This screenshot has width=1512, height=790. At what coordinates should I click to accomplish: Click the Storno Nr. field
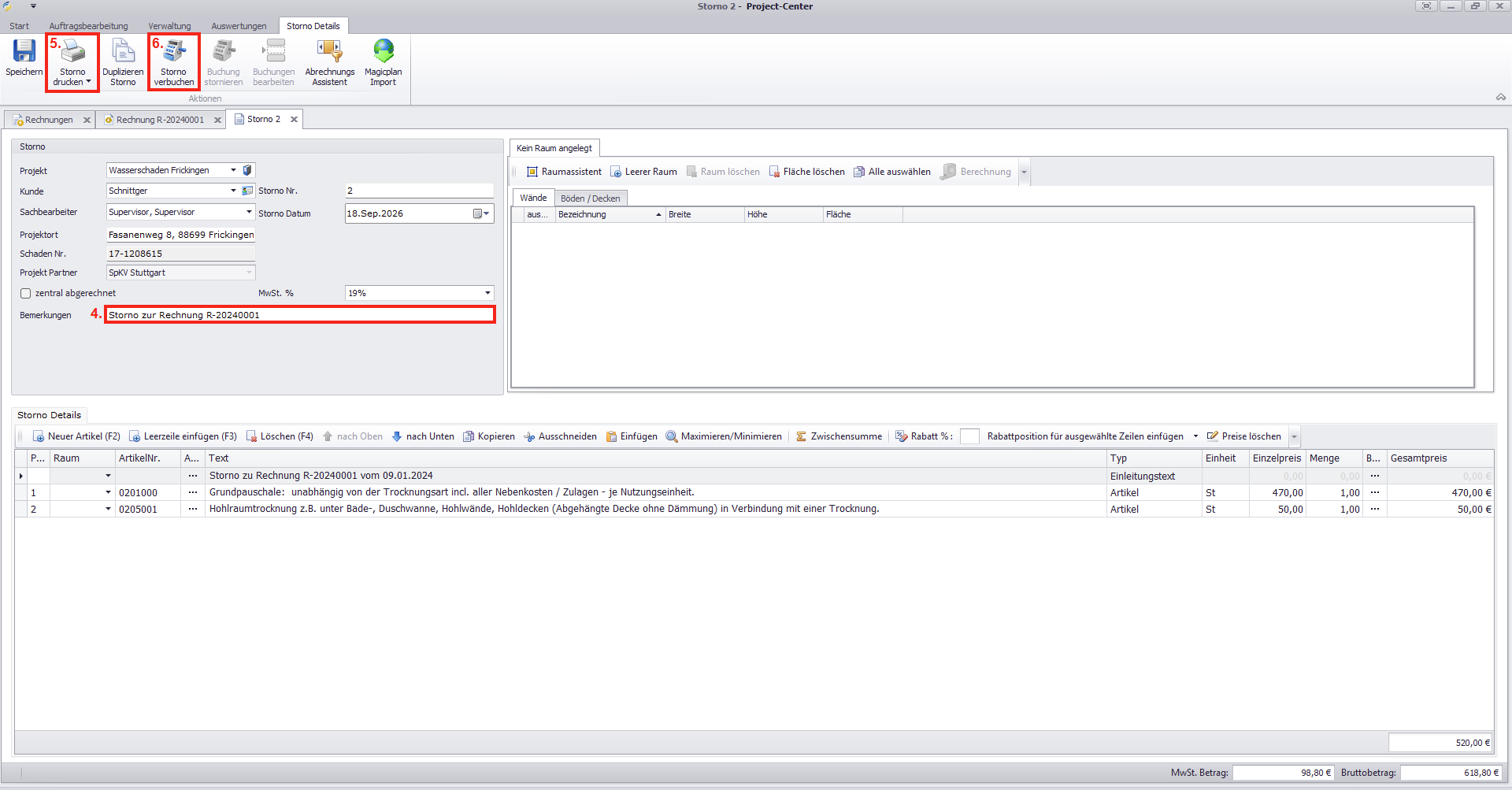pyautogui.click(x=419, y=191)
